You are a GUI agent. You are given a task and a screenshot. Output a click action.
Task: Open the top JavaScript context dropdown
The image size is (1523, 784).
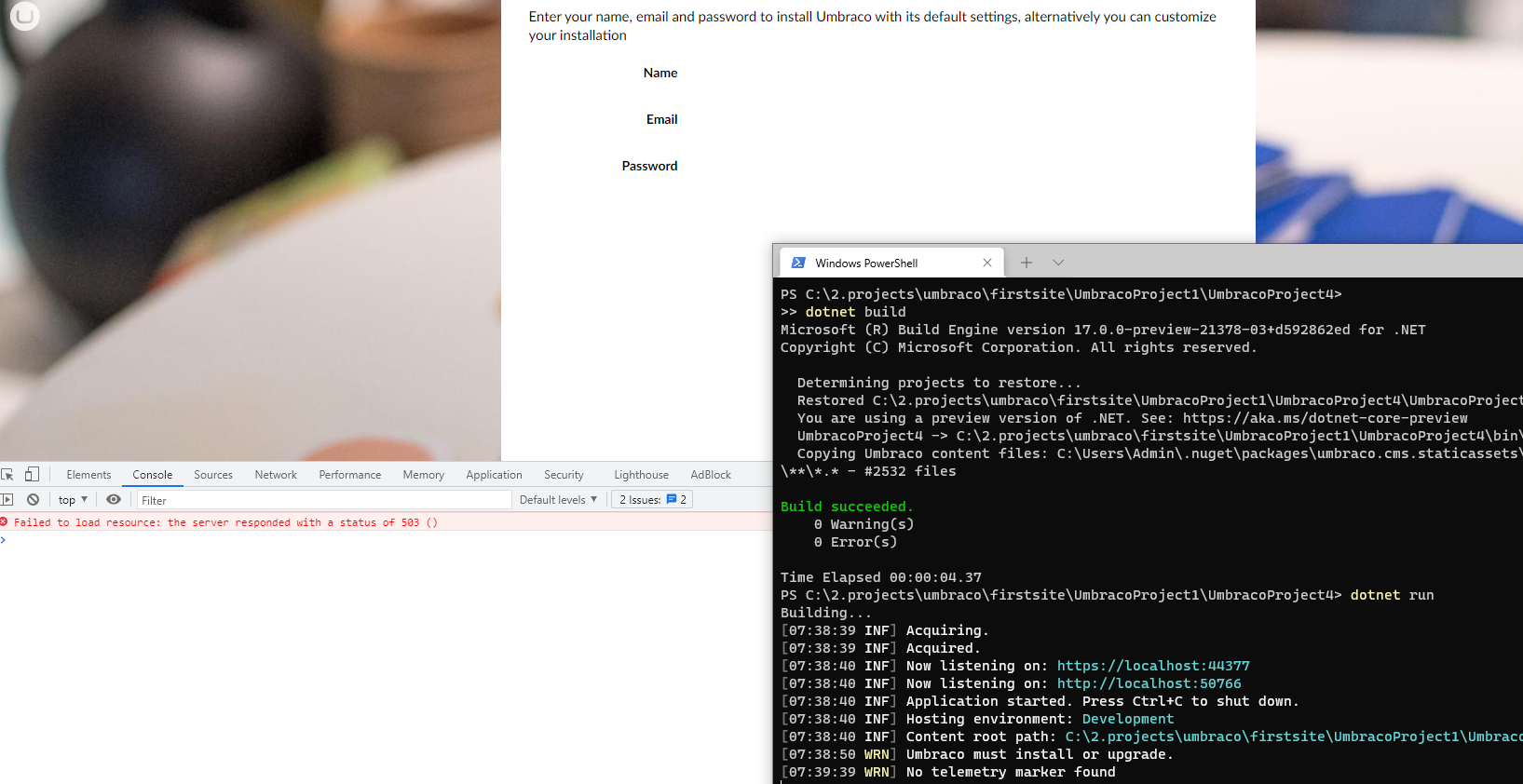[x=73, y=500]
